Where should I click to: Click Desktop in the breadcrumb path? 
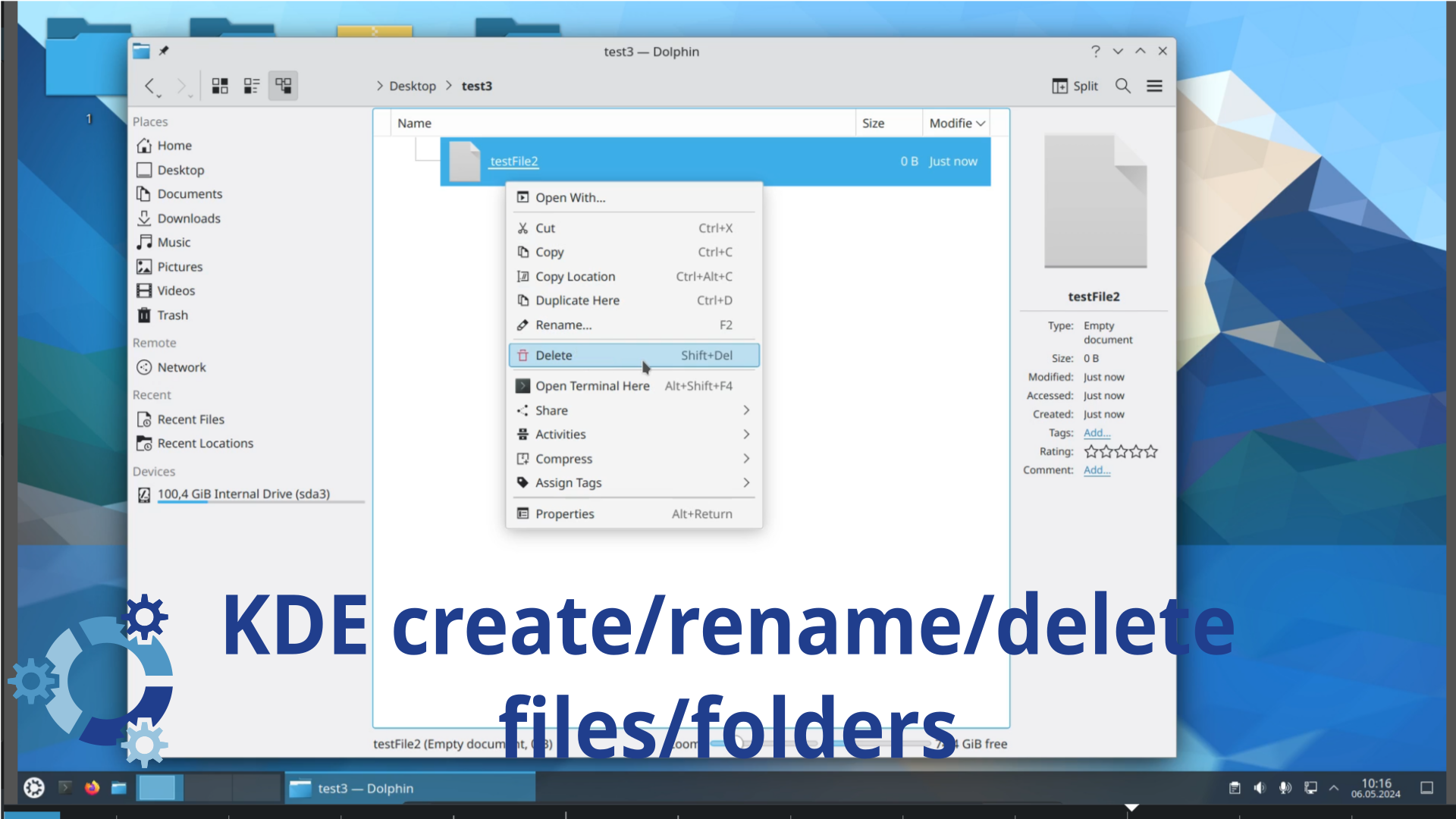[413, 86]
